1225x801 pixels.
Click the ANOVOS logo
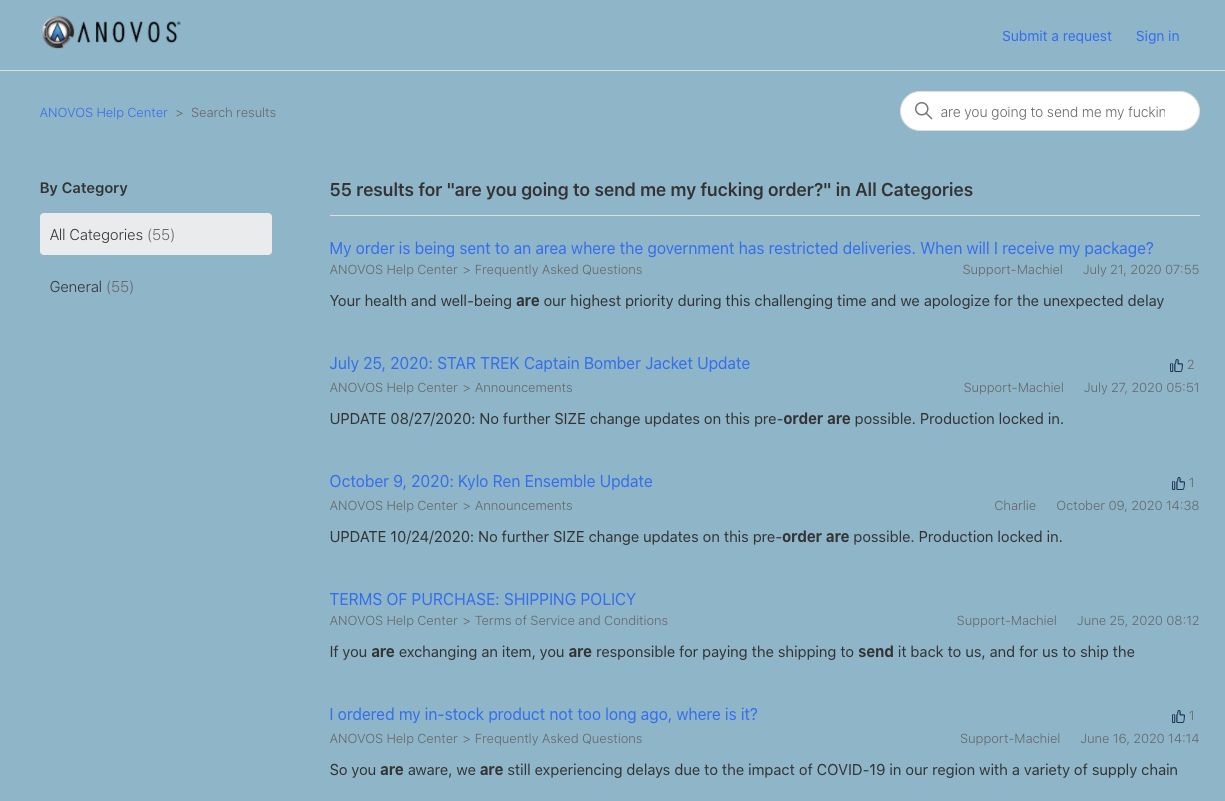tap(111, 33)
